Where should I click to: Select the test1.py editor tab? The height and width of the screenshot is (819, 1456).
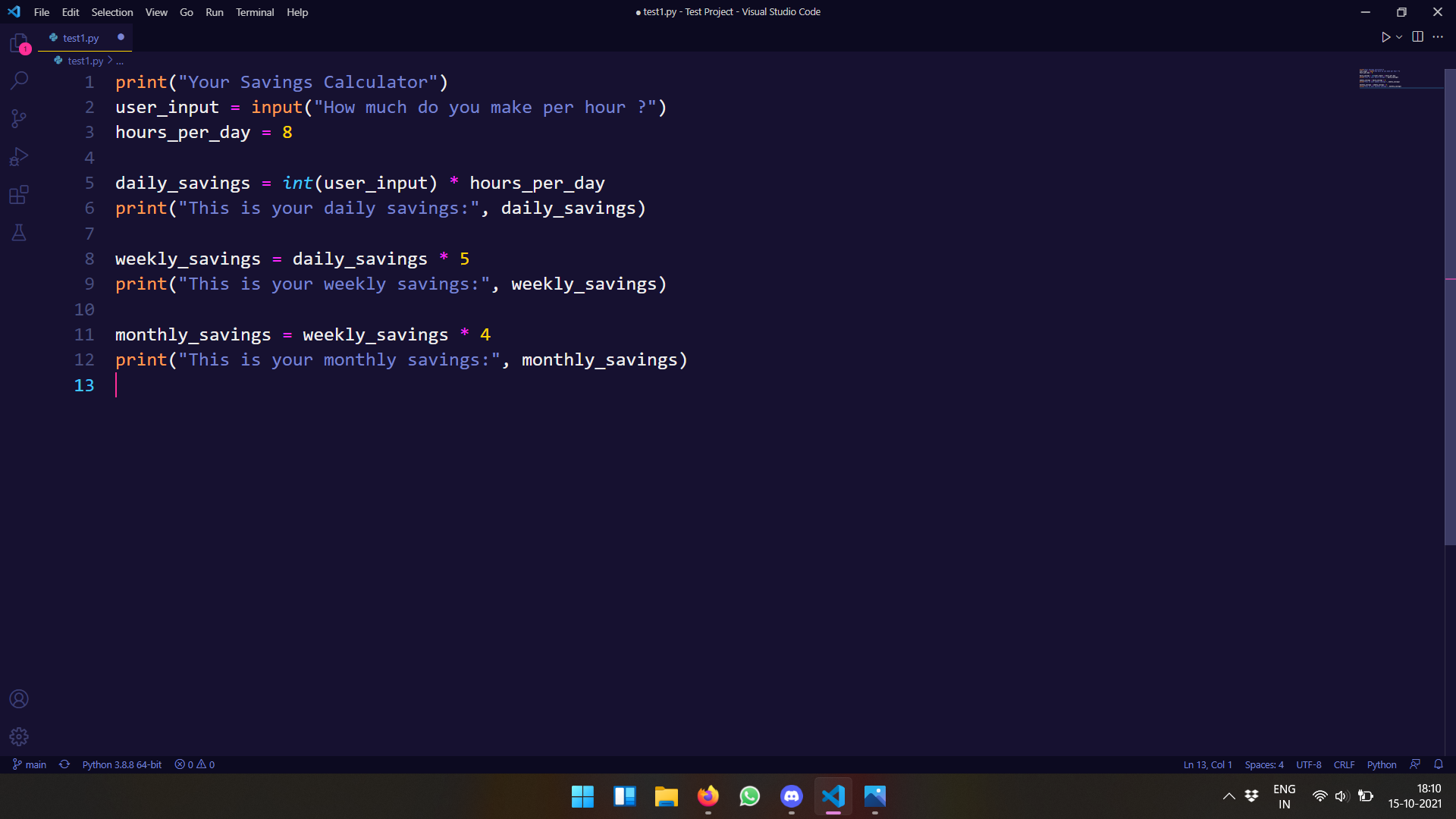(80, 38)
